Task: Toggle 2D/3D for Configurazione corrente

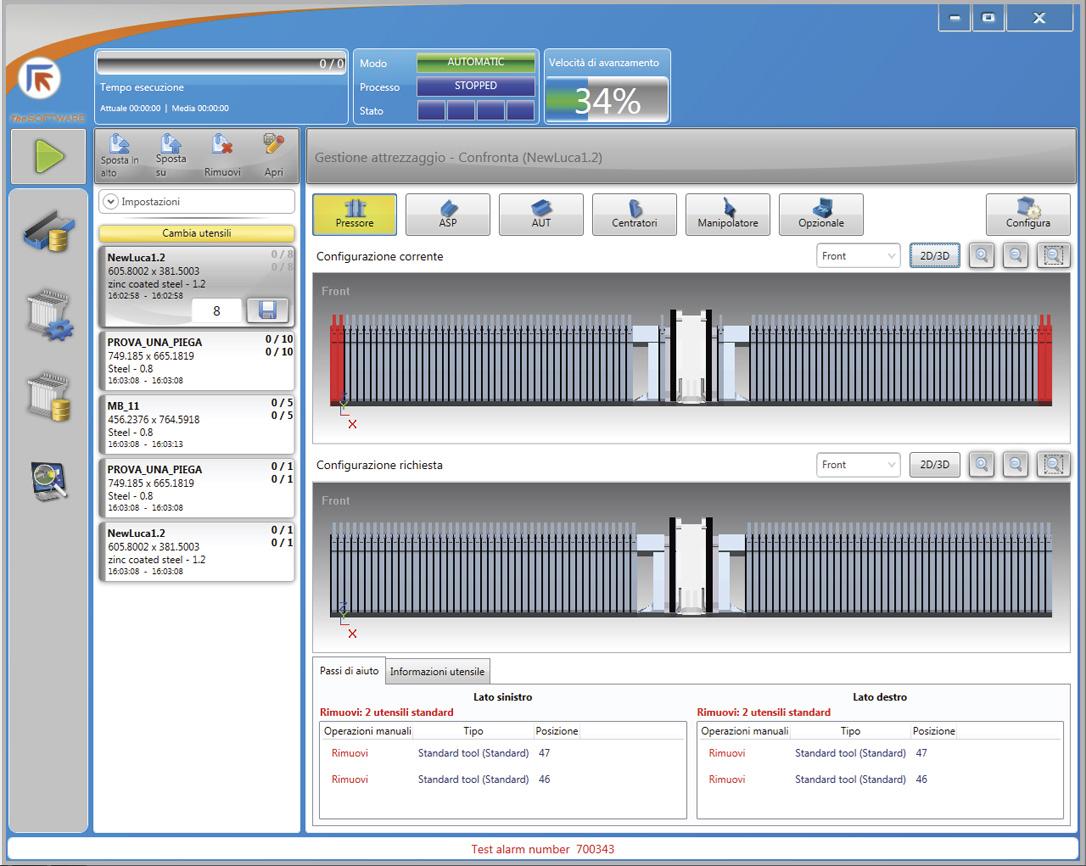Action: click(934, 256)
